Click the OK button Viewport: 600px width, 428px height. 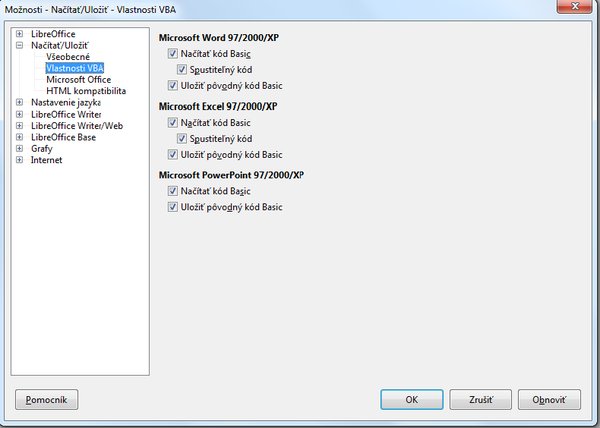point(412,400)
